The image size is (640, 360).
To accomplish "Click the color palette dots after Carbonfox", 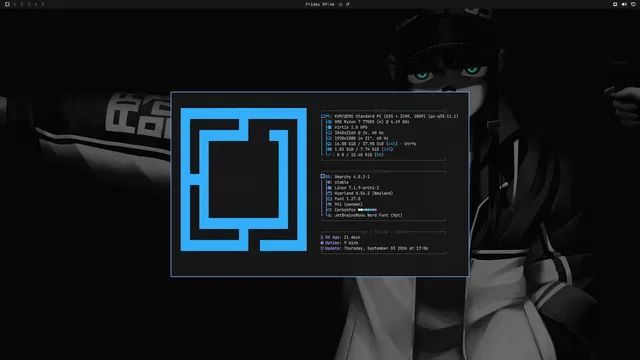I will (x=367, y=210).
